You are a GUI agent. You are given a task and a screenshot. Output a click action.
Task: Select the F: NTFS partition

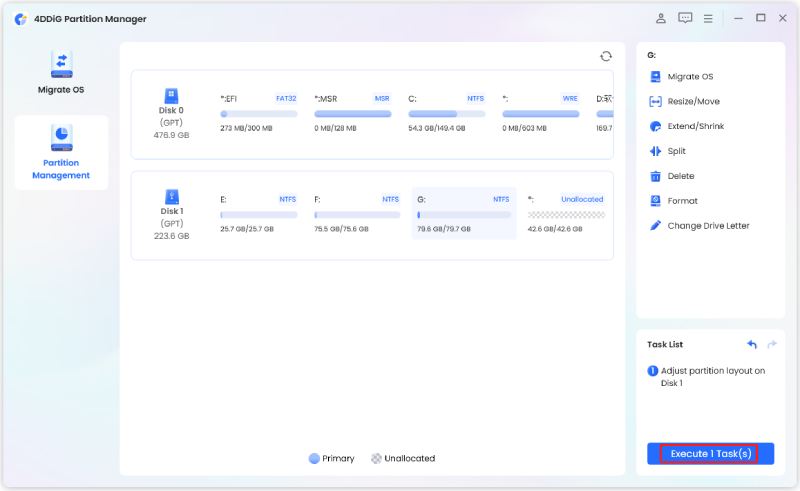click(357, 213)
